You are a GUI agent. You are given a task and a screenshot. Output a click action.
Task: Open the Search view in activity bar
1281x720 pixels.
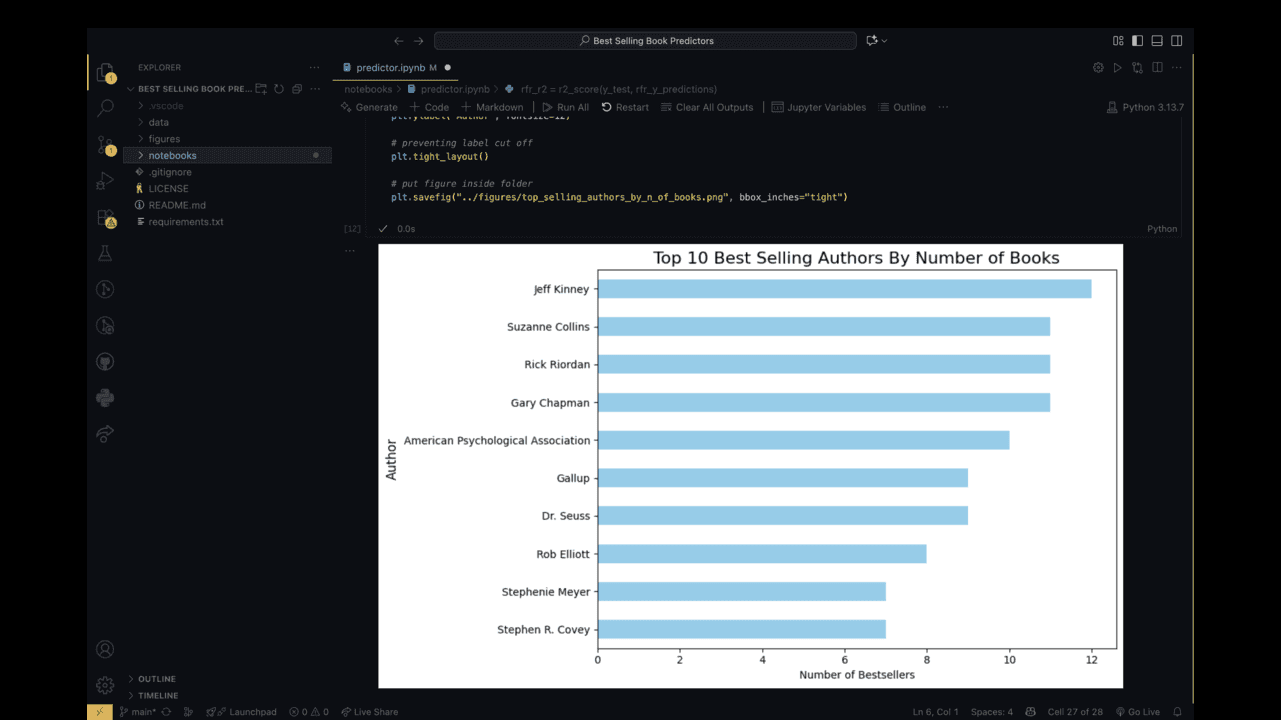tap(105, 108)
